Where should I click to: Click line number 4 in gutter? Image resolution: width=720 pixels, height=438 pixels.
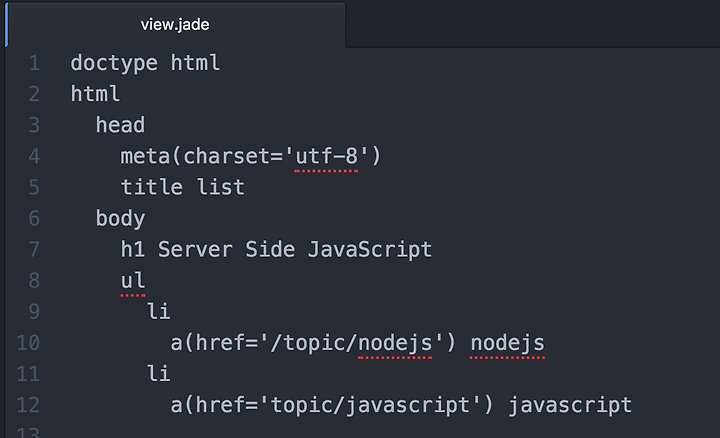click(x=34, y=156)
